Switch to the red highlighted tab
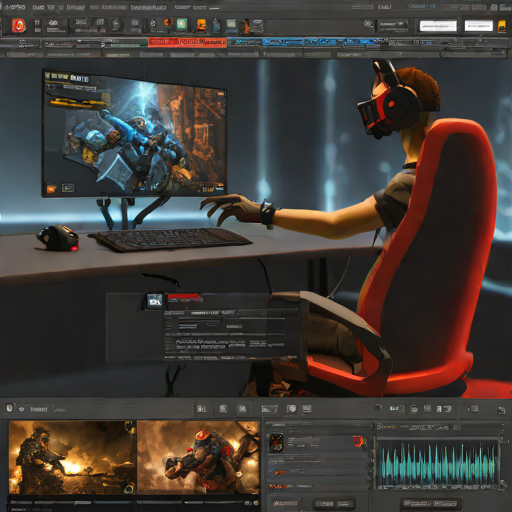Screen dimensions: 512x512 point(187,42)
